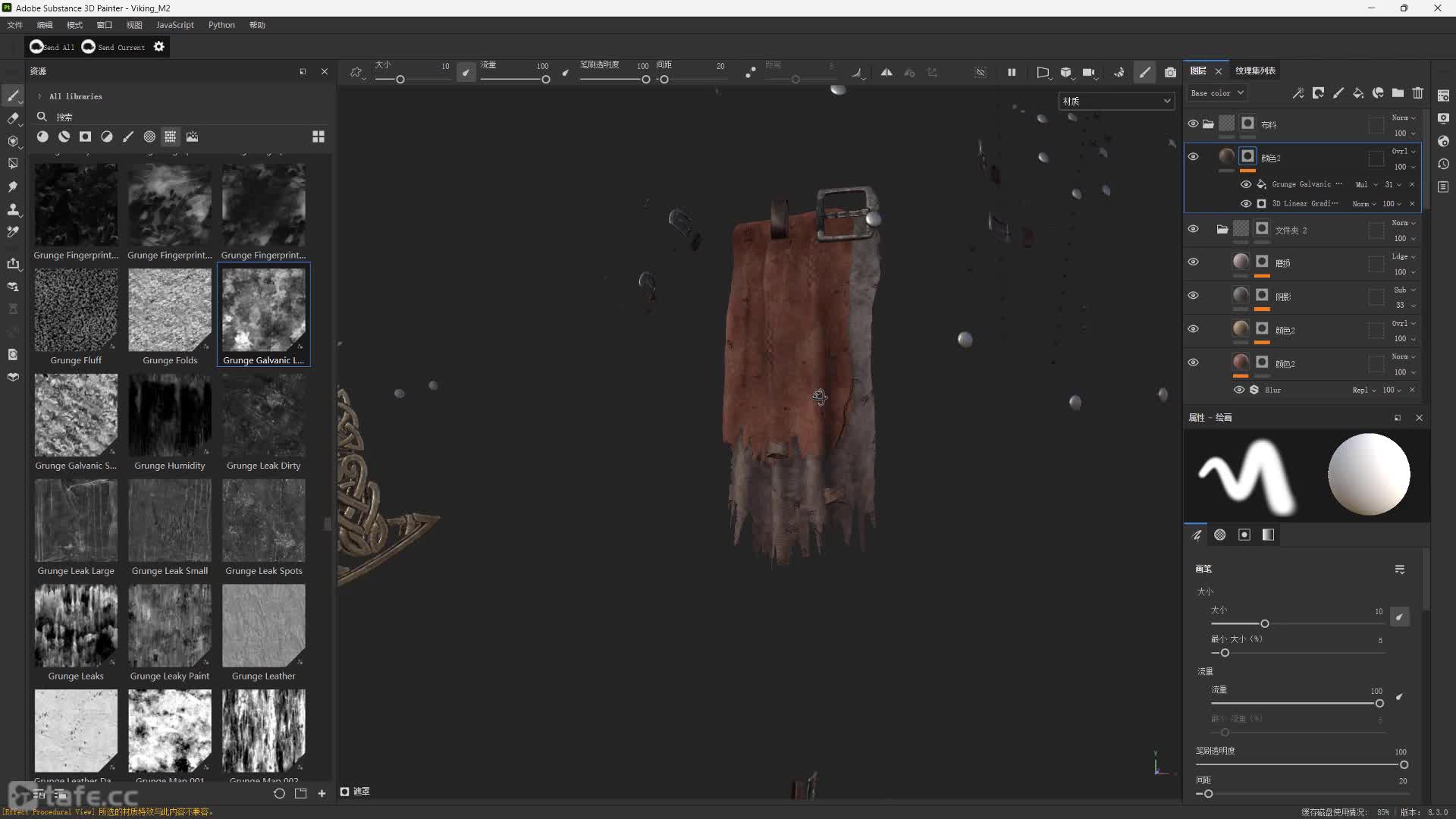Image resolution: width=1456 pixels, height=819 pixels.
Task: Switch assets to grid view icon
Action: pyautogui.click(x=318, y=136)
